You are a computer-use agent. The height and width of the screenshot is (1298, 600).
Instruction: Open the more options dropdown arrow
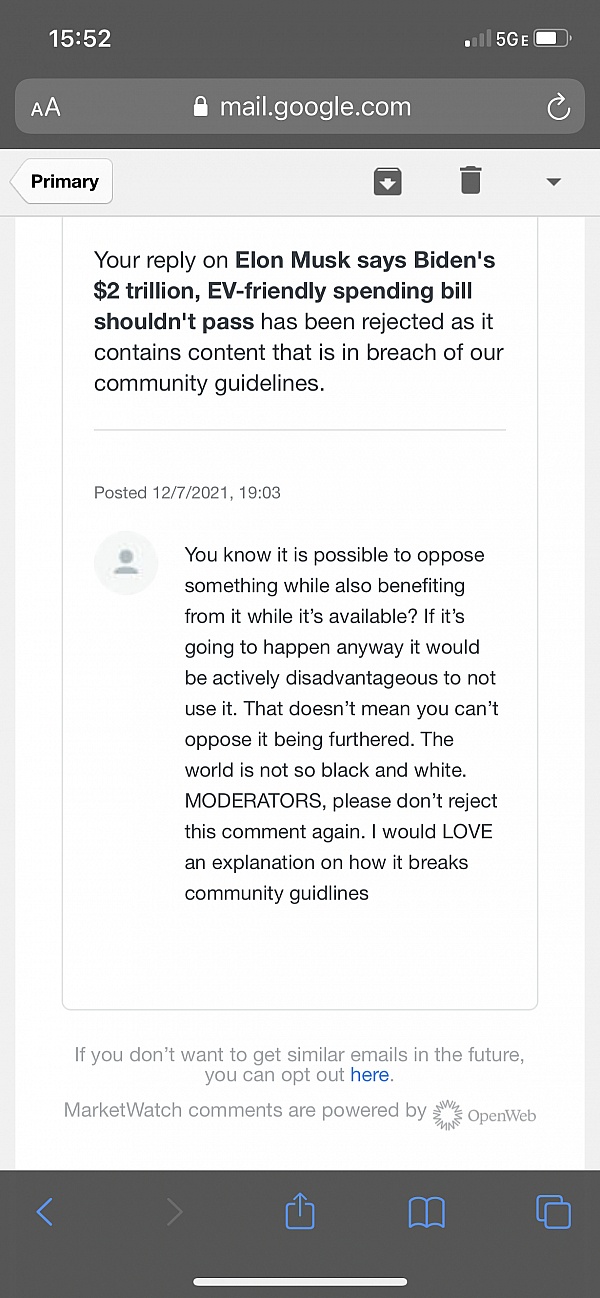pos(554,182)
